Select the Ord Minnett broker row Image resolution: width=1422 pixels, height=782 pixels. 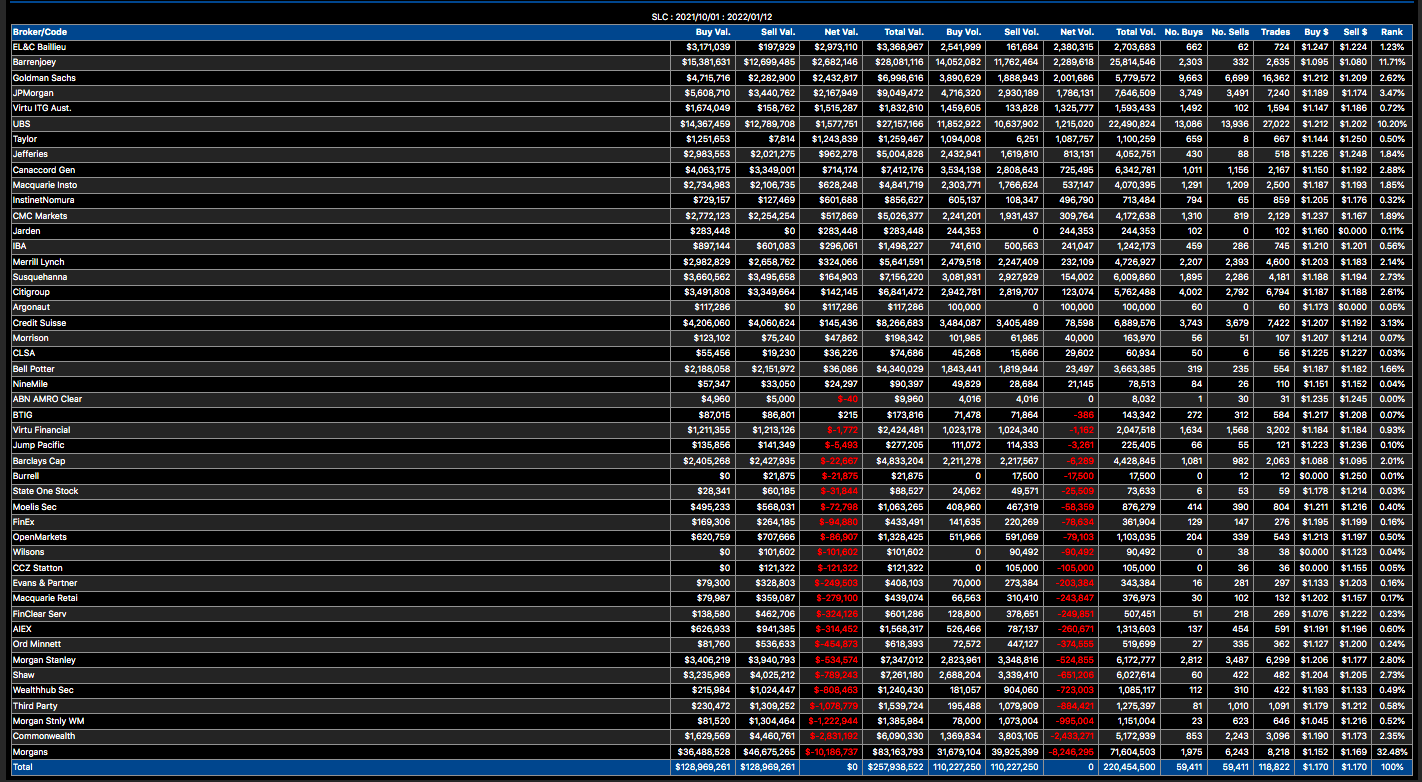709,644
